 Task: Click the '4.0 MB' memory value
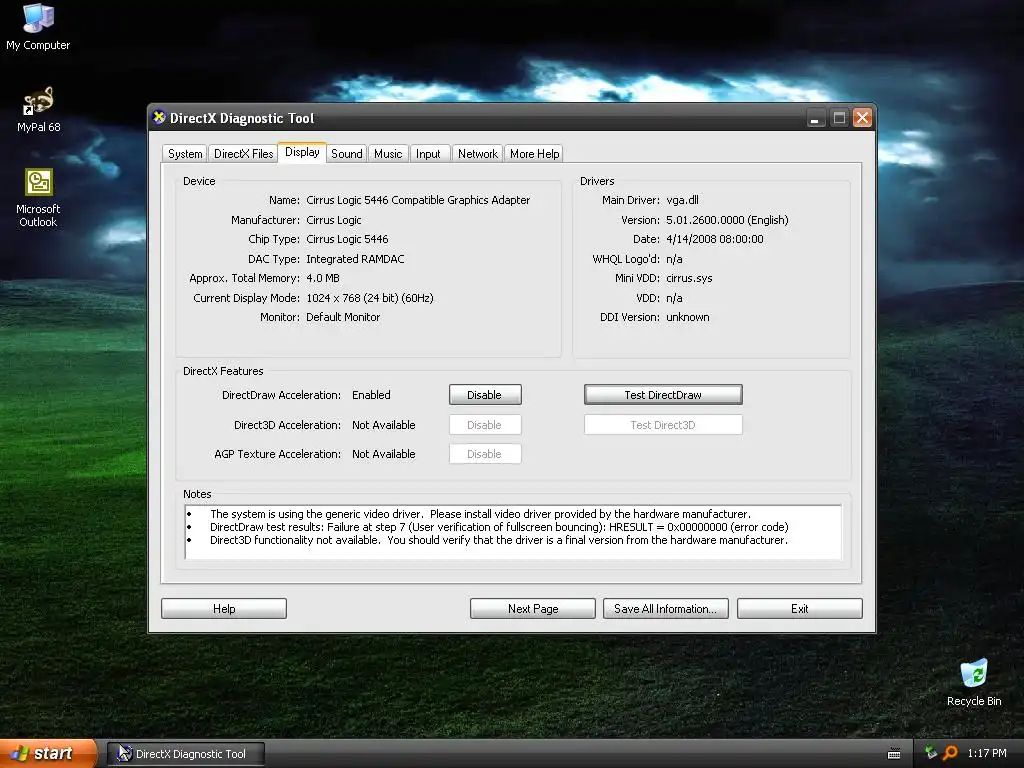(323, 278)
